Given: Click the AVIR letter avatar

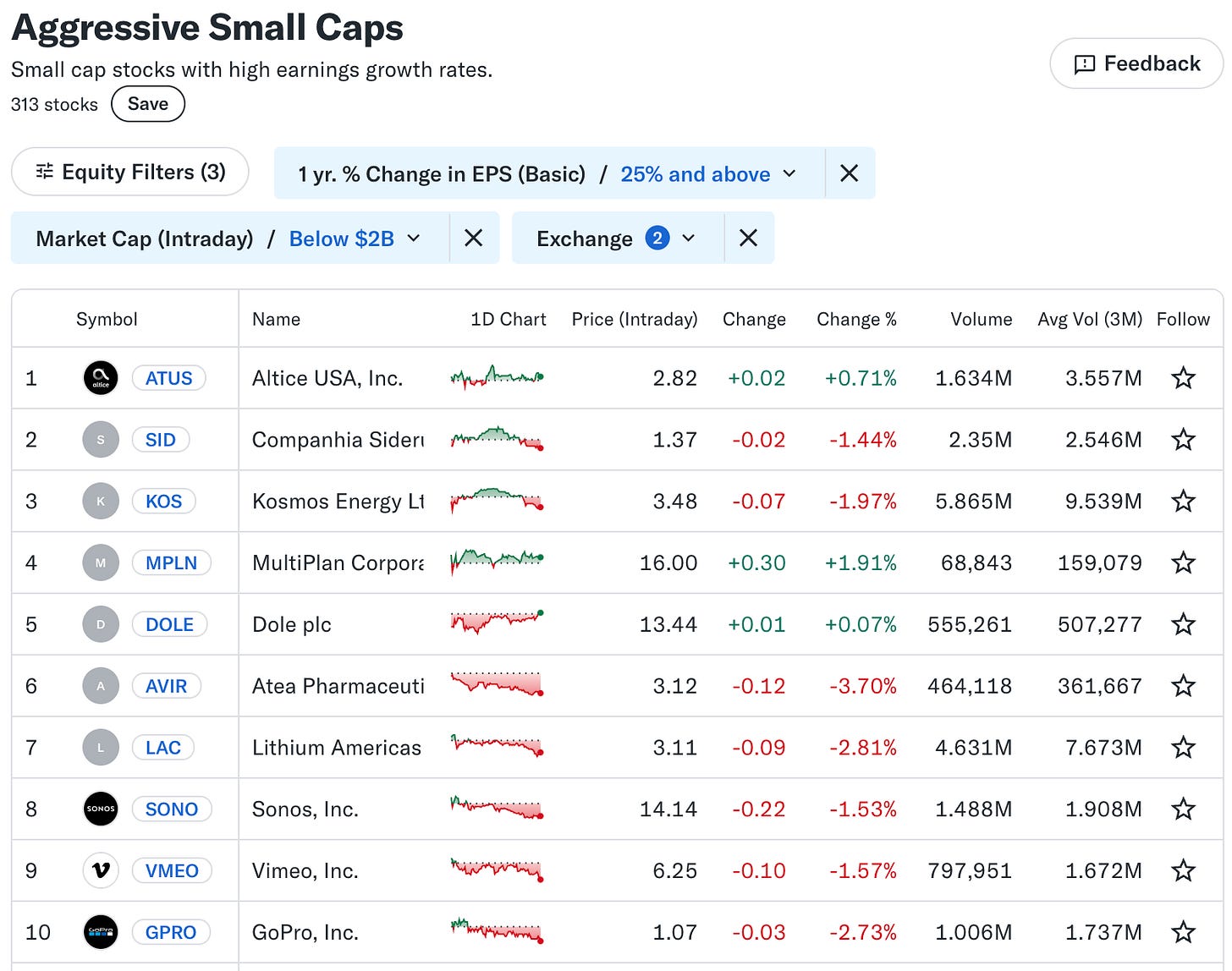Looking at the screenshot, I should pos(101,686).
